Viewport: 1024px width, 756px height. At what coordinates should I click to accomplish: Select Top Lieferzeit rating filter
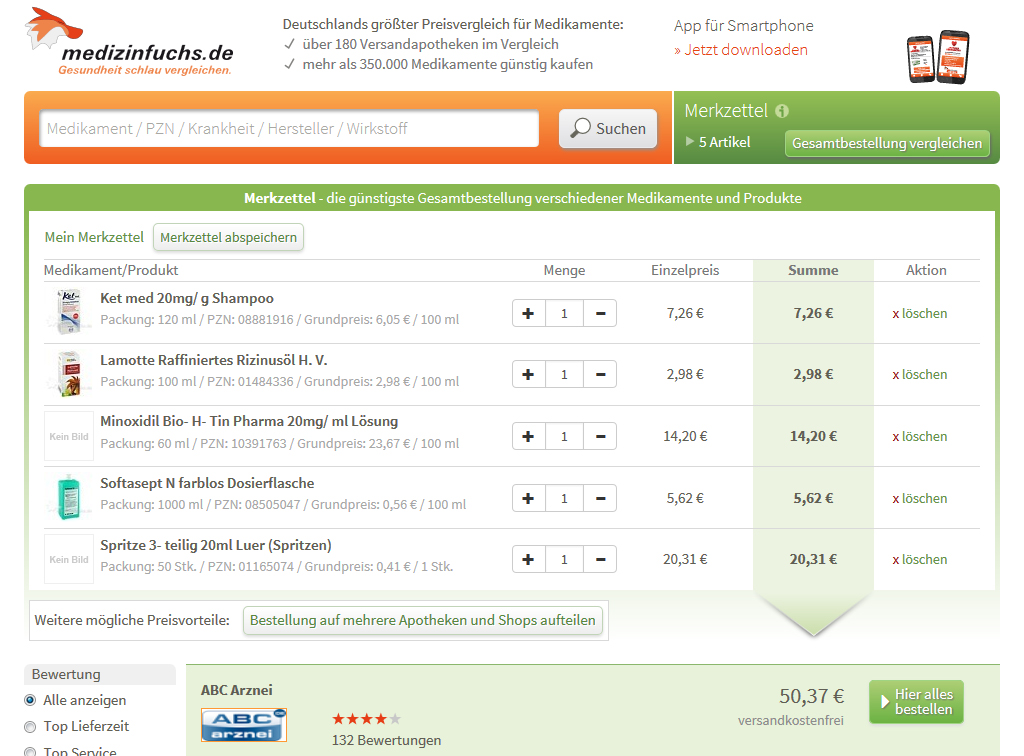(x=30, y=726)
